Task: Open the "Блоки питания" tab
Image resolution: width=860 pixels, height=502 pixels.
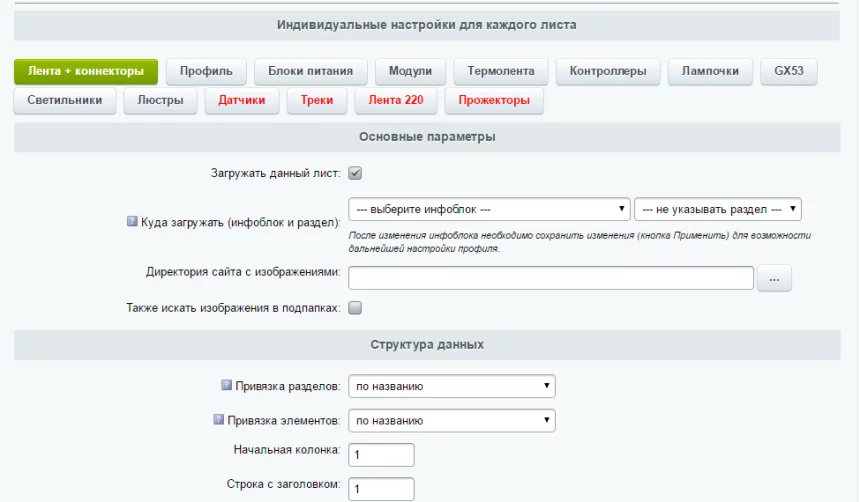Action: pyautogui.click(x=308, y=71)
